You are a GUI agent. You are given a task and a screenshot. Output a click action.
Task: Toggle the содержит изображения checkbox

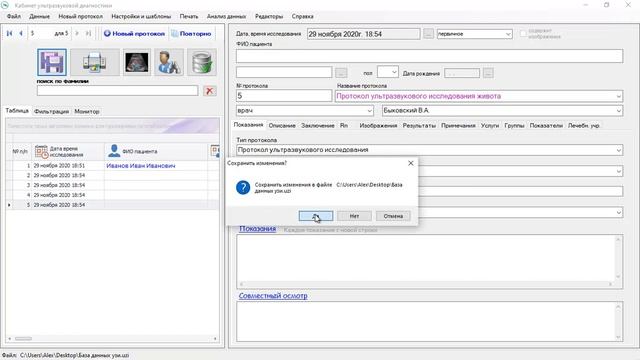pos(523,33)
